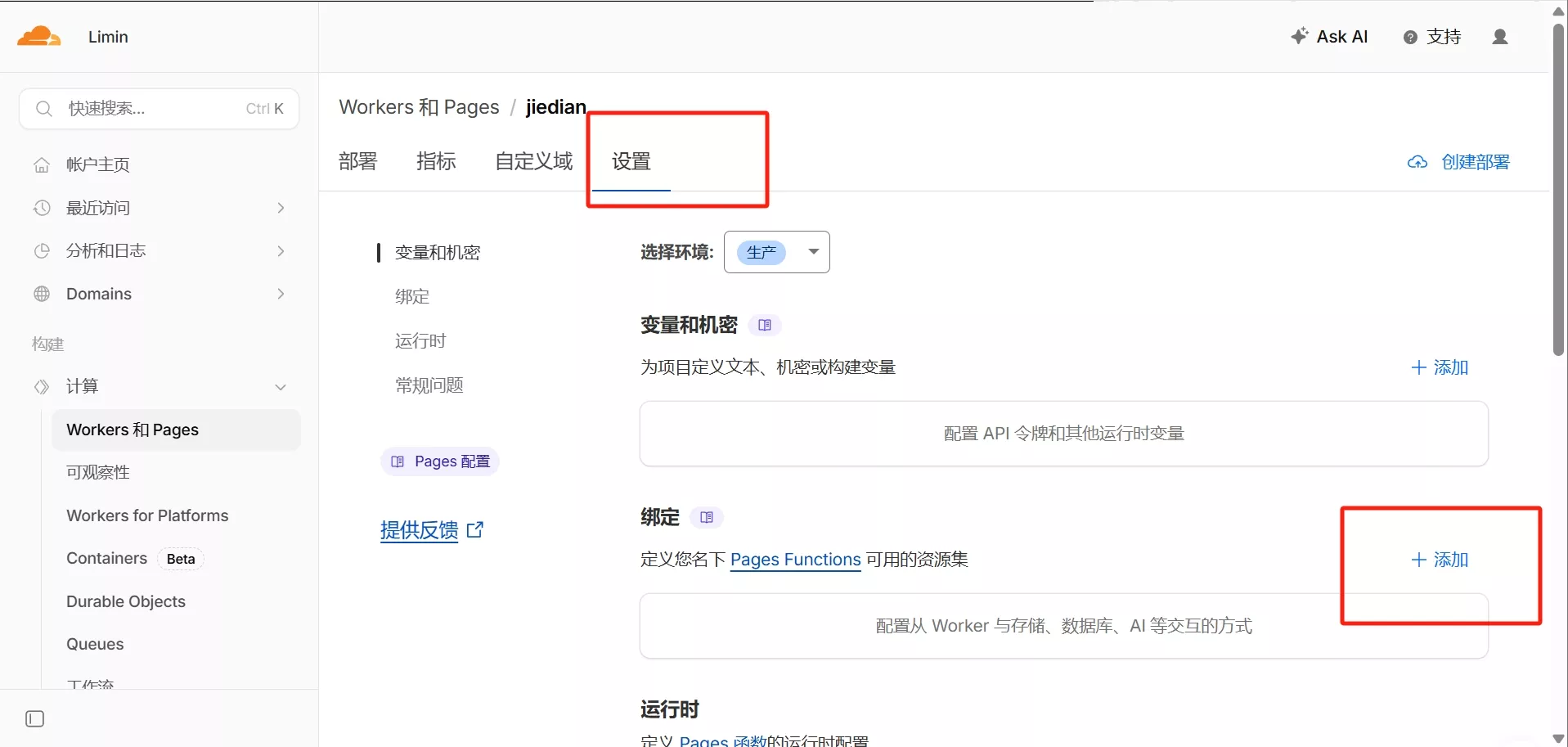Go to 变量和机密 settings section
This screenshot has width=1568, height=747.
coord(438,253)
